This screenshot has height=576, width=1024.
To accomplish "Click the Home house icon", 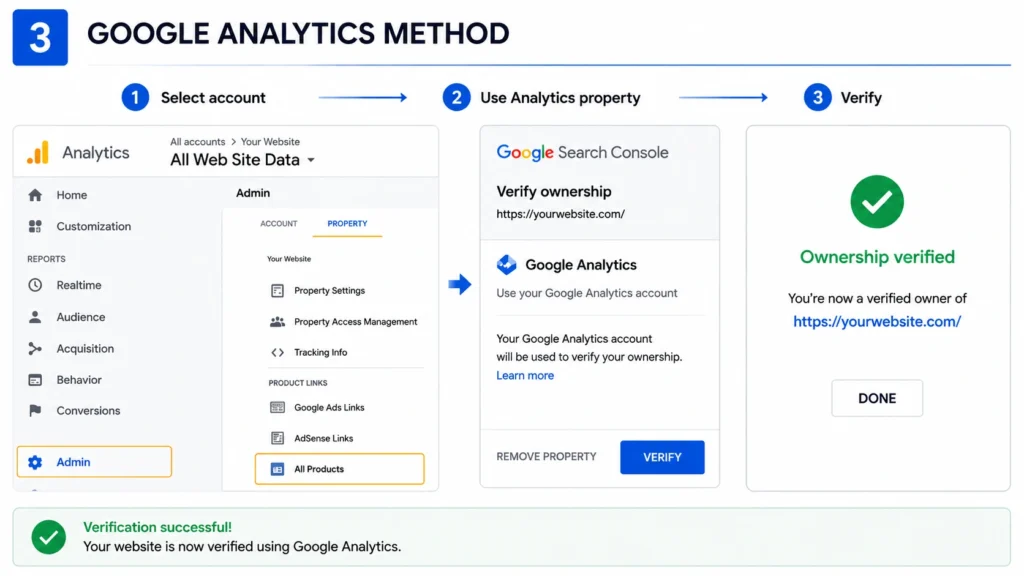I will pyautogui.click(x=35, y=195).
